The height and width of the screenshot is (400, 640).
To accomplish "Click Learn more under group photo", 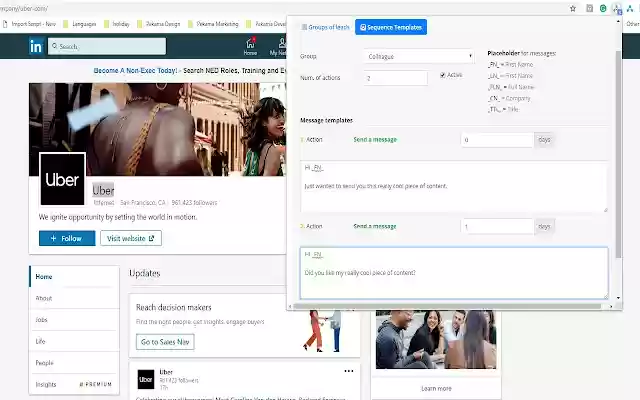I will 436,389.
